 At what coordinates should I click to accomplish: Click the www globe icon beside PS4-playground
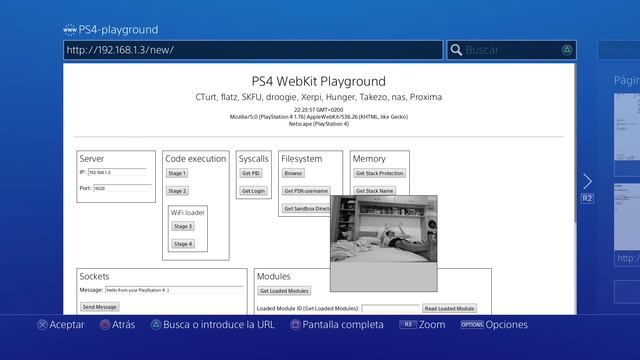(70, 29)
